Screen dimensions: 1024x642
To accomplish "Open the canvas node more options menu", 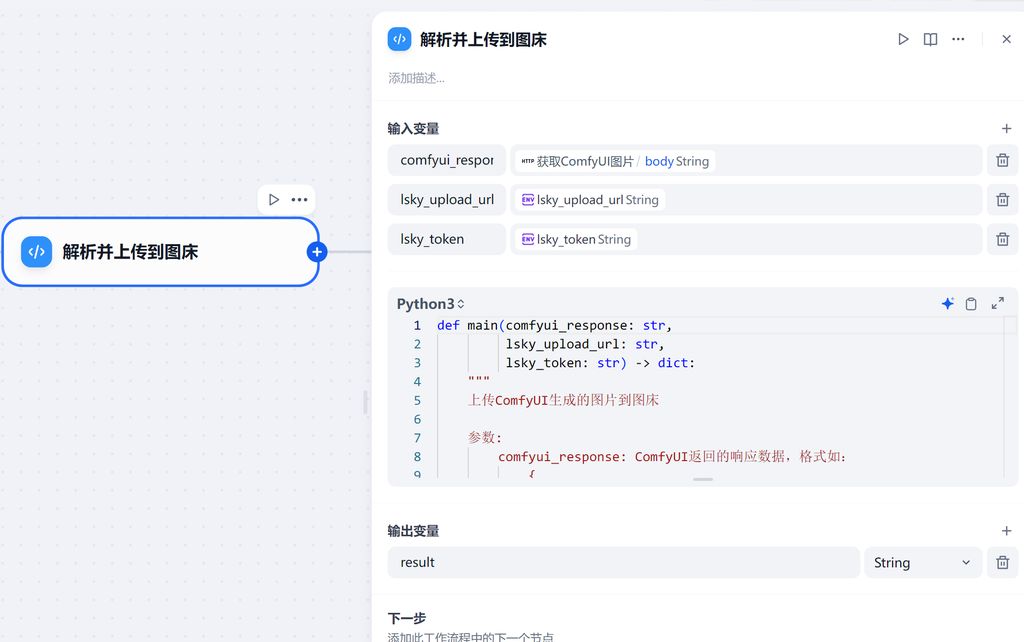I will tap(299, 200).
